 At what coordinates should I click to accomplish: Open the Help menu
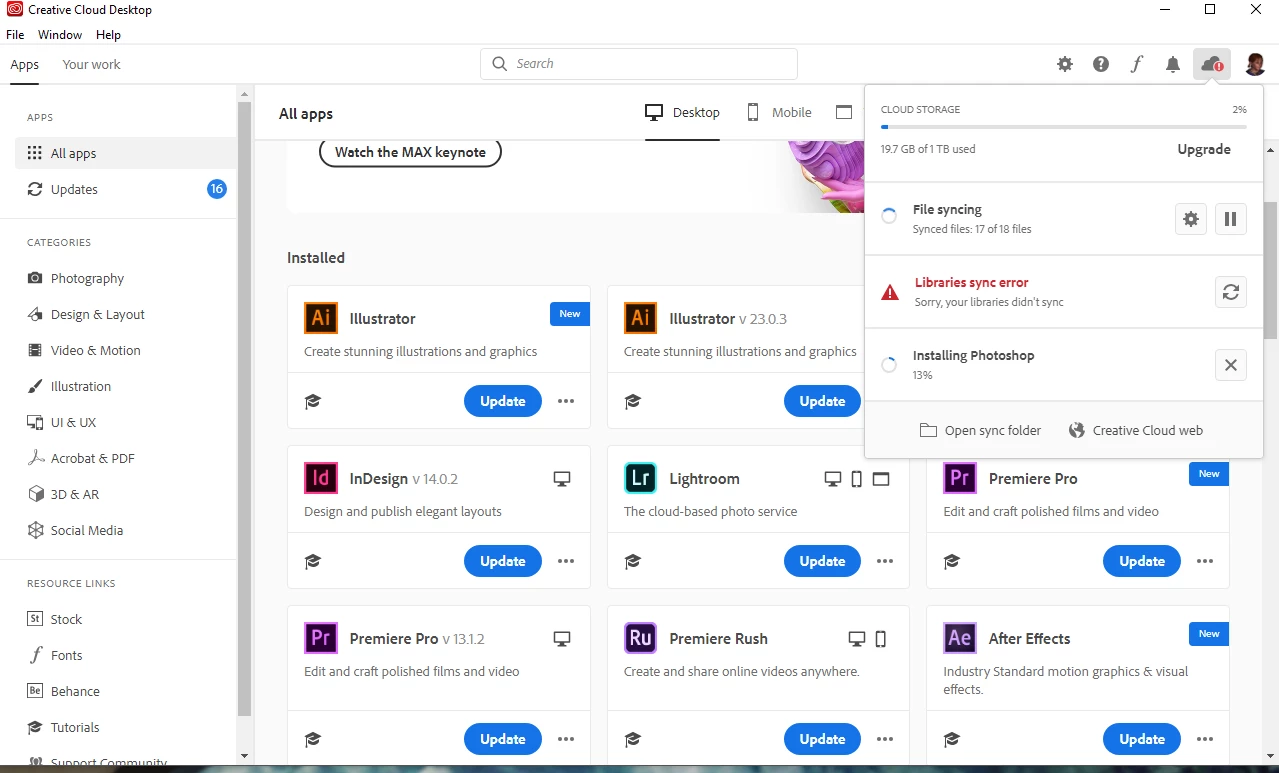[108, 34]
